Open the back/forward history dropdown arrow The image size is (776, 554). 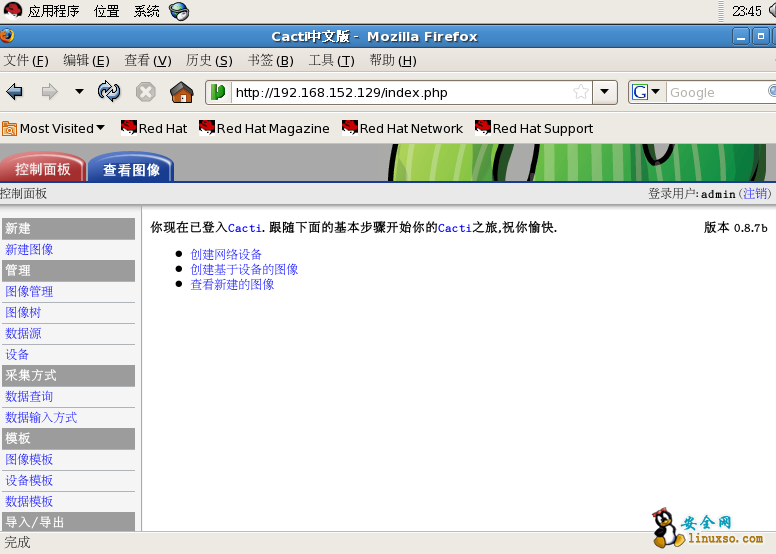coord(79,92)
